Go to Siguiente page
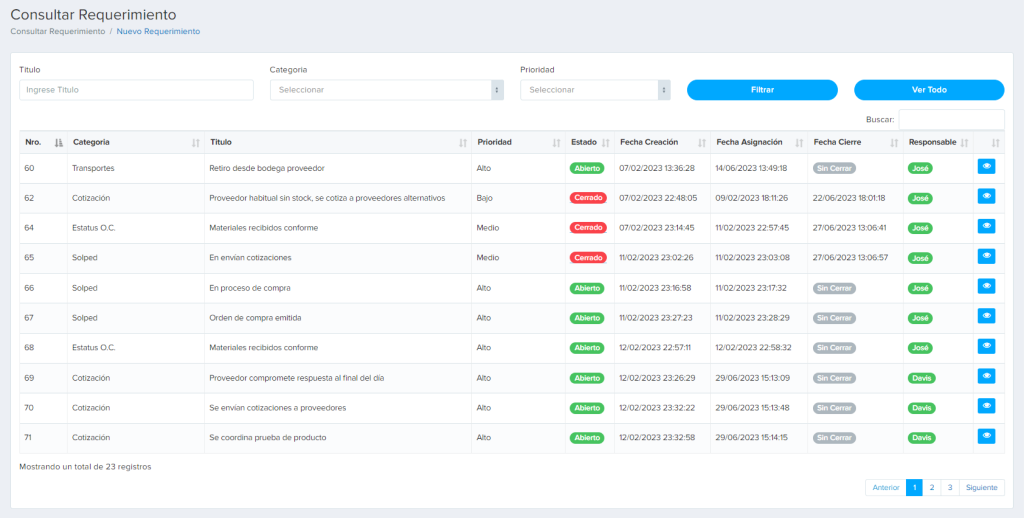The image size is (1024, 518). click(x=982, y=487)
